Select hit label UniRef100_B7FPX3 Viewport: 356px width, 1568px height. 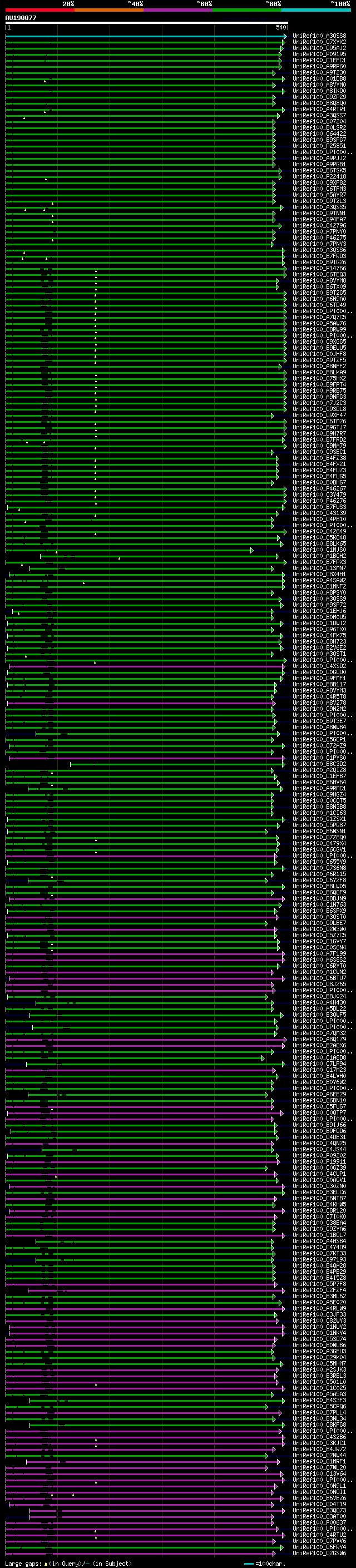click(x=319, y=562)
